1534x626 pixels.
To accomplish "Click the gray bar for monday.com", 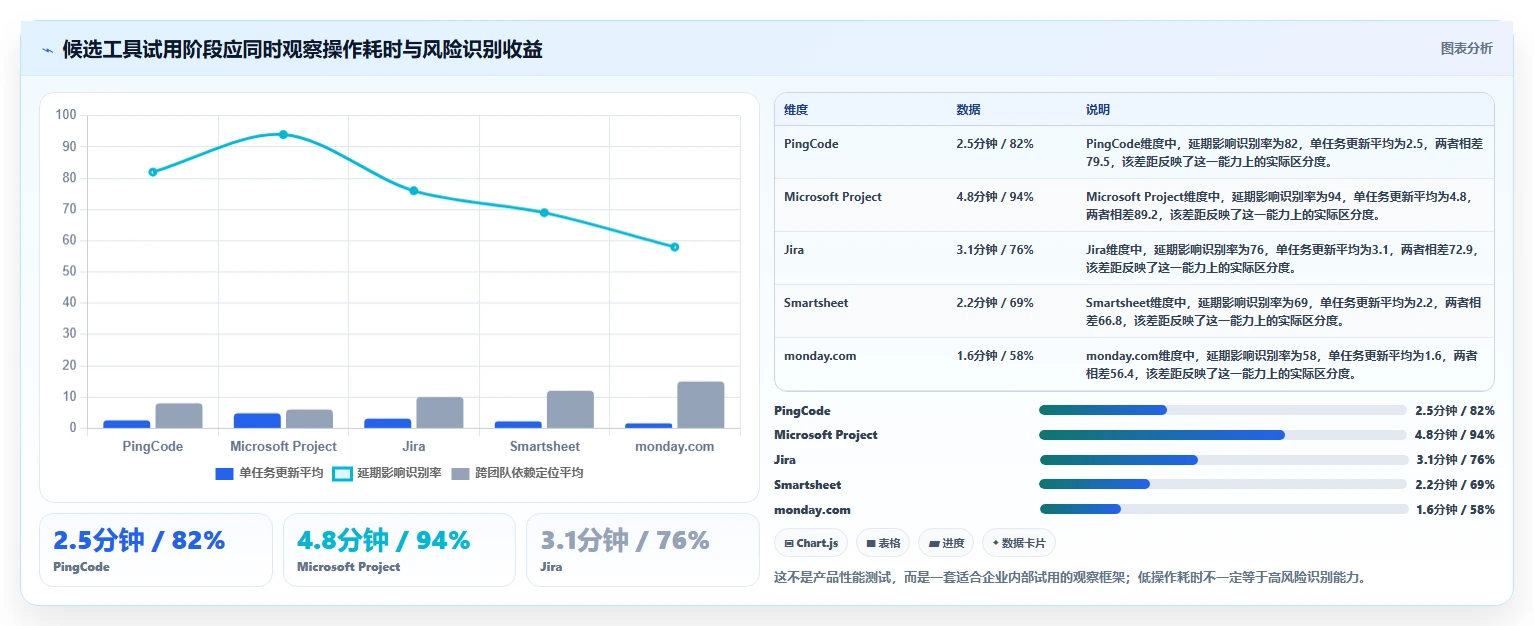I will (701, 405).
